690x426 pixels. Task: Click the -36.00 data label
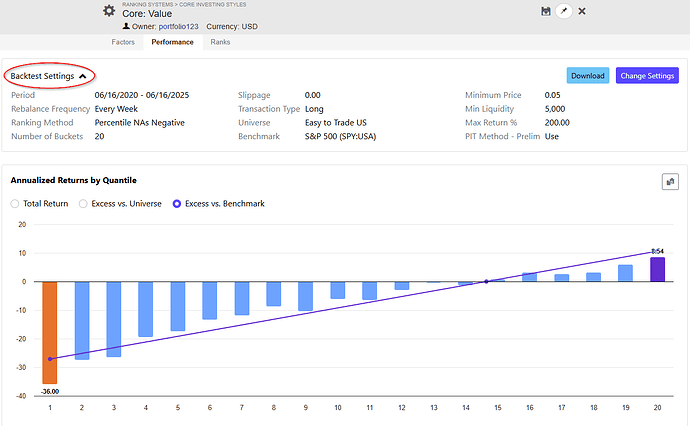50,392
